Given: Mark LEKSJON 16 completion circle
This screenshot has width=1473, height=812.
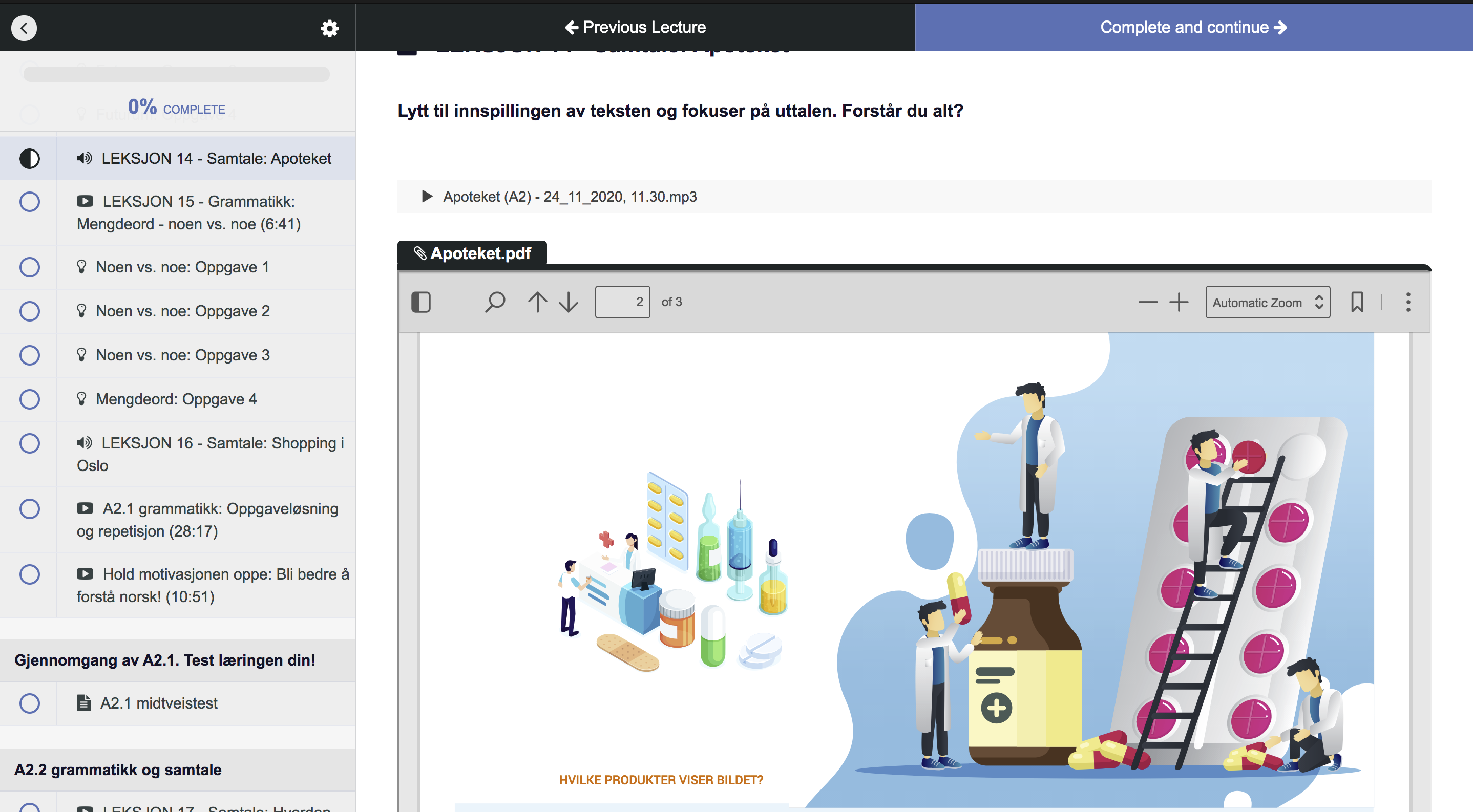Looking at the screenshot, I should coord(30,443).
